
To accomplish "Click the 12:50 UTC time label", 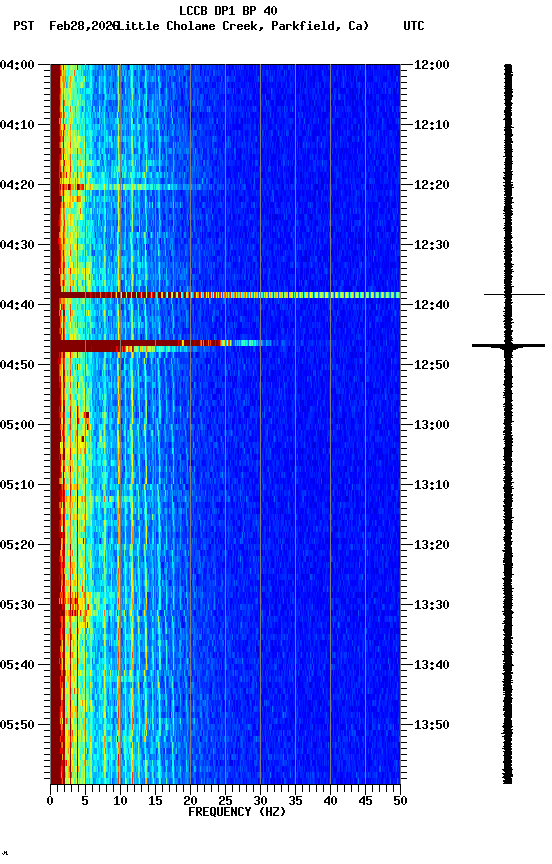I will [x=432, y=365].
